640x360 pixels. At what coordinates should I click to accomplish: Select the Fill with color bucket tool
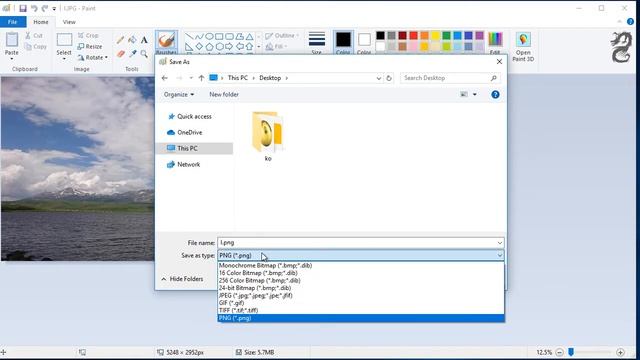tap(132, 40)
